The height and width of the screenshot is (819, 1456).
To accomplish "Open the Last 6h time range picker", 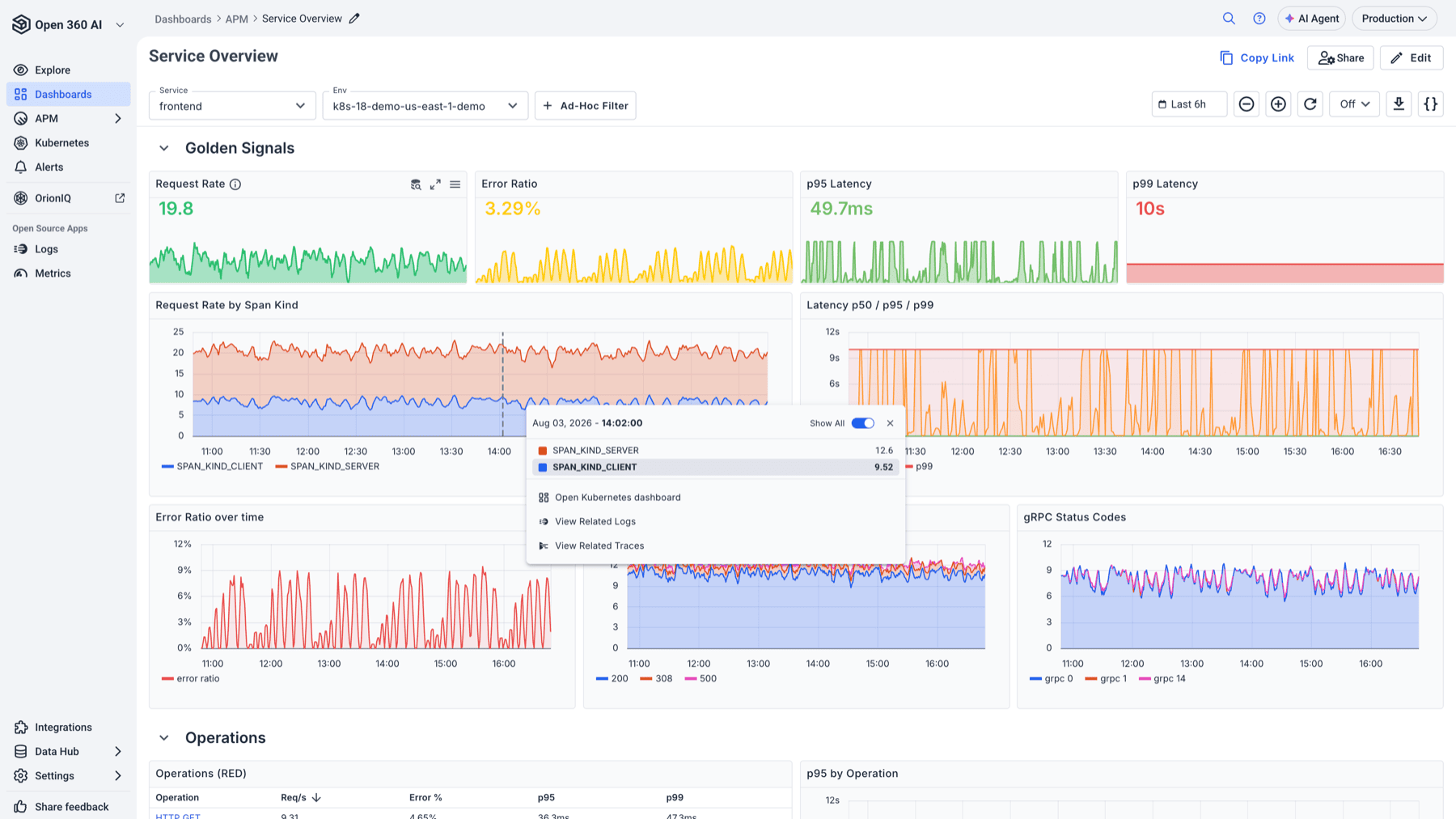I will point(1189,104).
